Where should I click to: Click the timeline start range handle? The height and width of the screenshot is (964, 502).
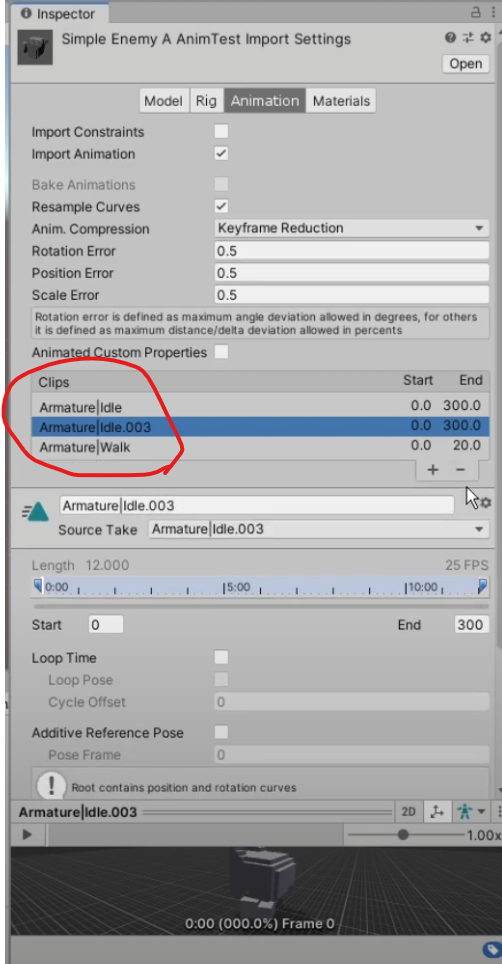pos(37,585)
